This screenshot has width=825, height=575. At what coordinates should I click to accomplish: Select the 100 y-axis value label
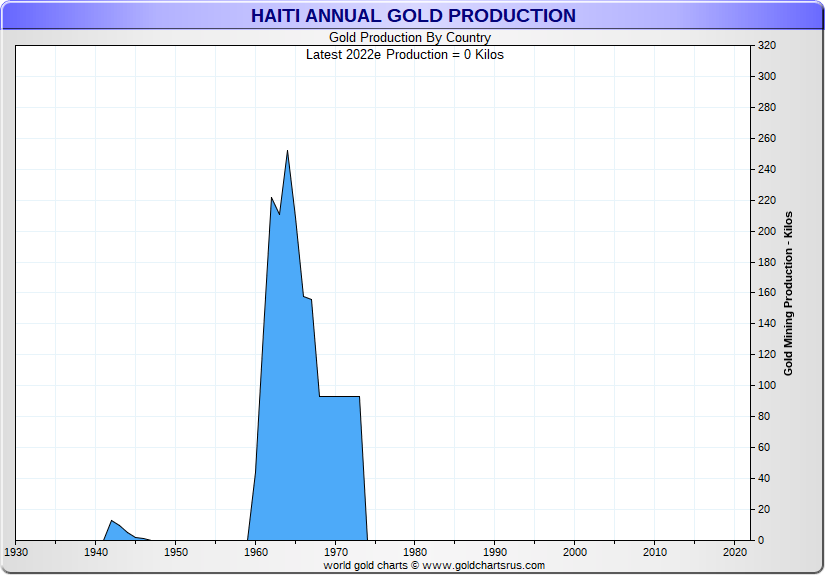click(x=767, y=386)
